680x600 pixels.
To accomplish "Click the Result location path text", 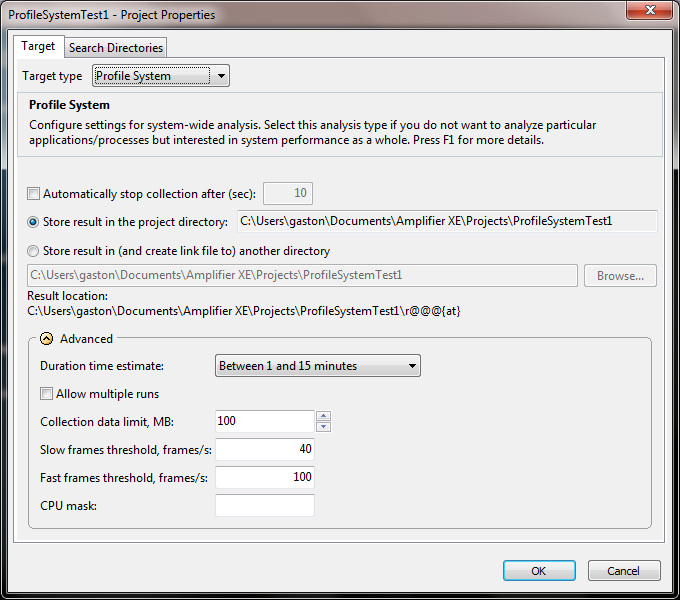I will [x=244, y=311].
